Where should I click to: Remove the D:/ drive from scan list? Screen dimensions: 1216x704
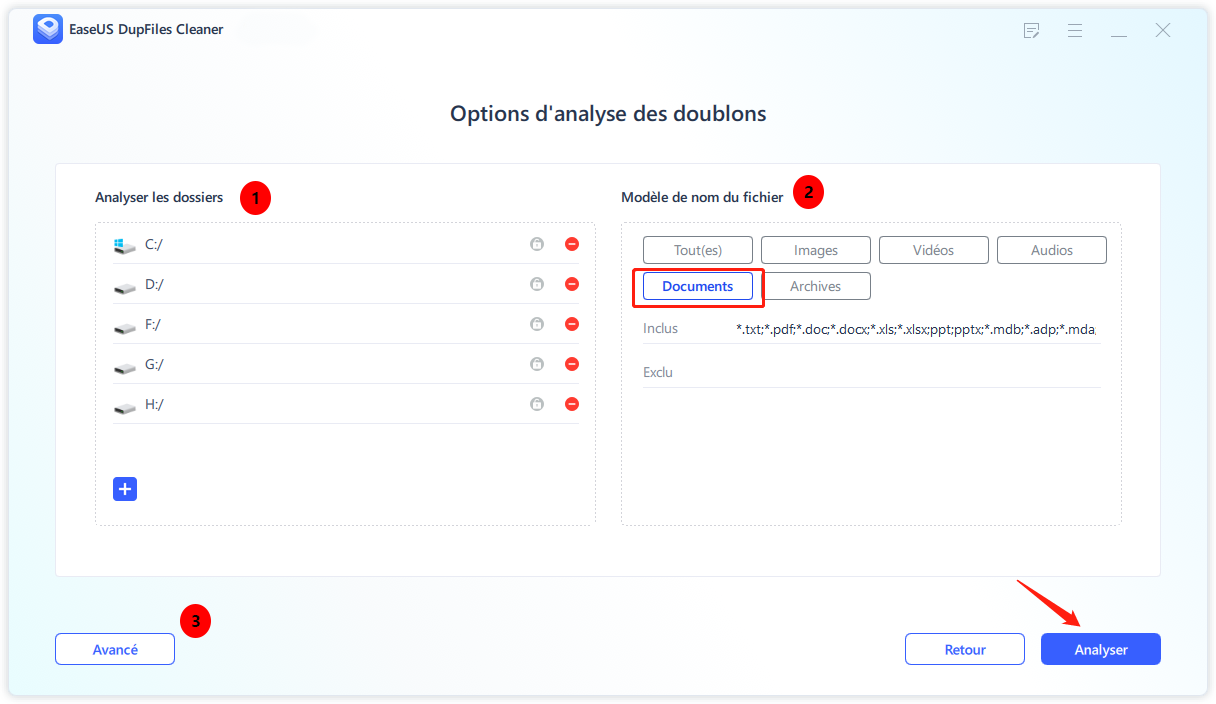tap(572, 284)
